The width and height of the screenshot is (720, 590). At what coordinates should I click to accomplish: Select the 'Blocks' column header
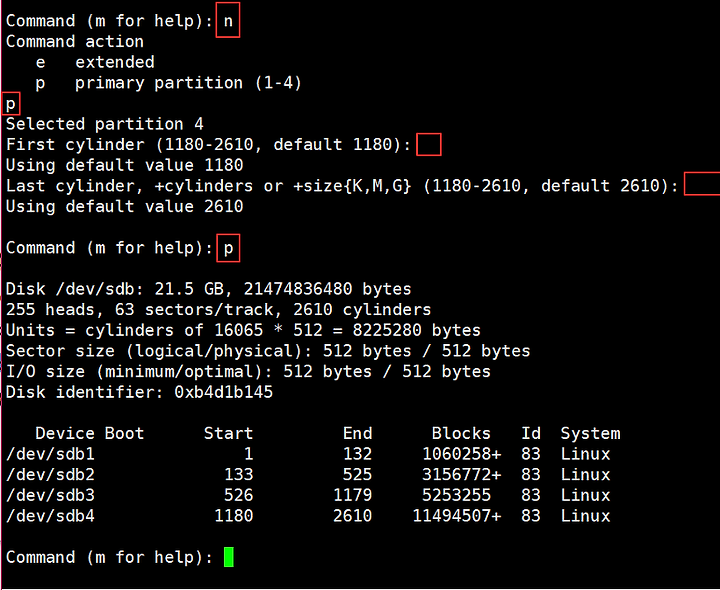461,433
